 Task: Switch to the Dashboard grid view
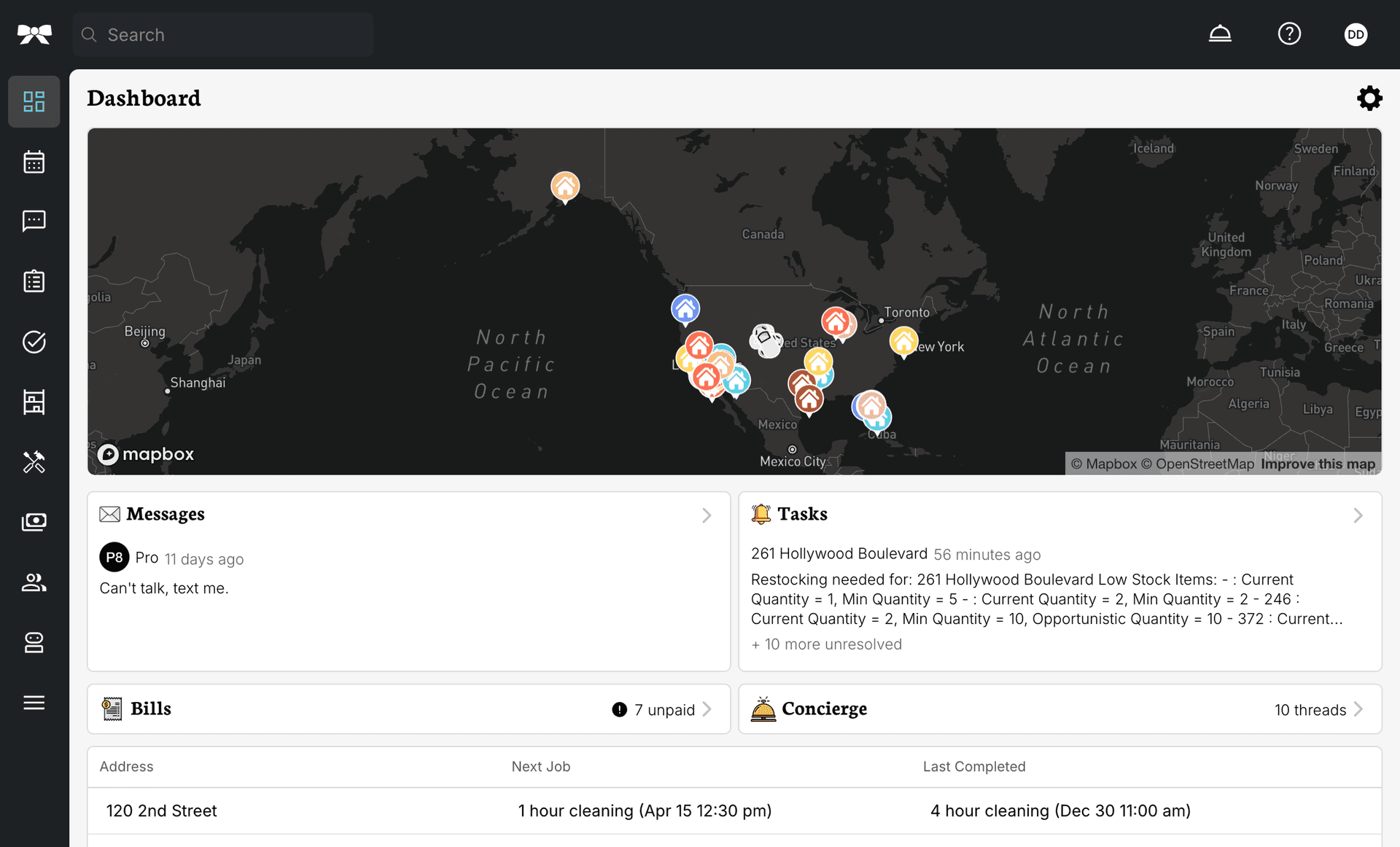pos(34,101)
